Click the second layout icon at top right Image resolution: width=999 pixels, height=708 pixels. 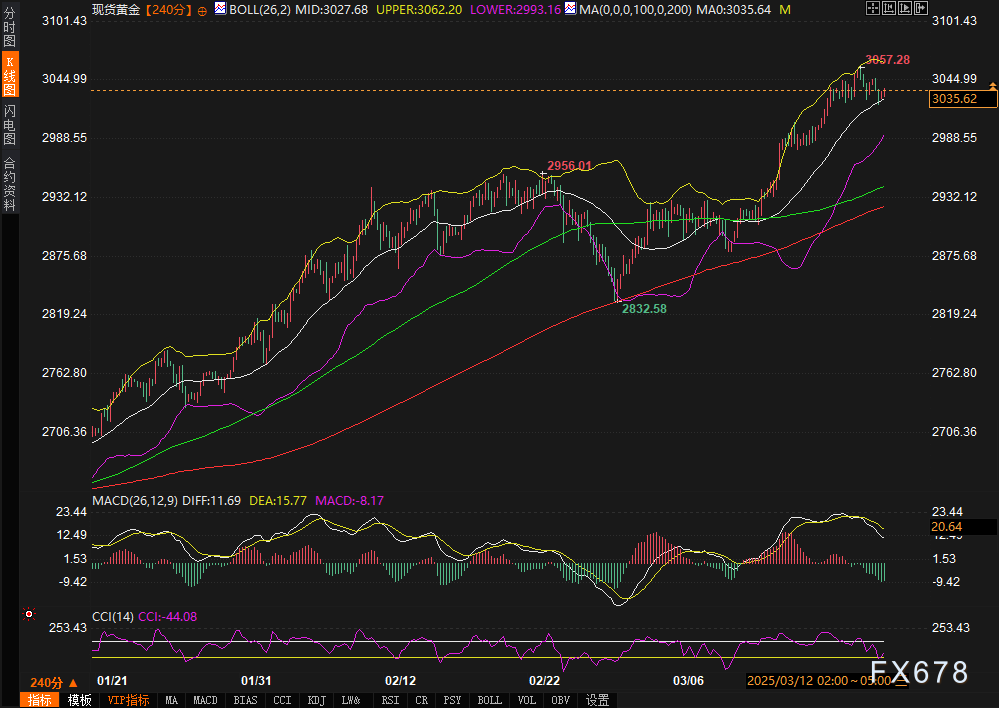tap(889, 8)
